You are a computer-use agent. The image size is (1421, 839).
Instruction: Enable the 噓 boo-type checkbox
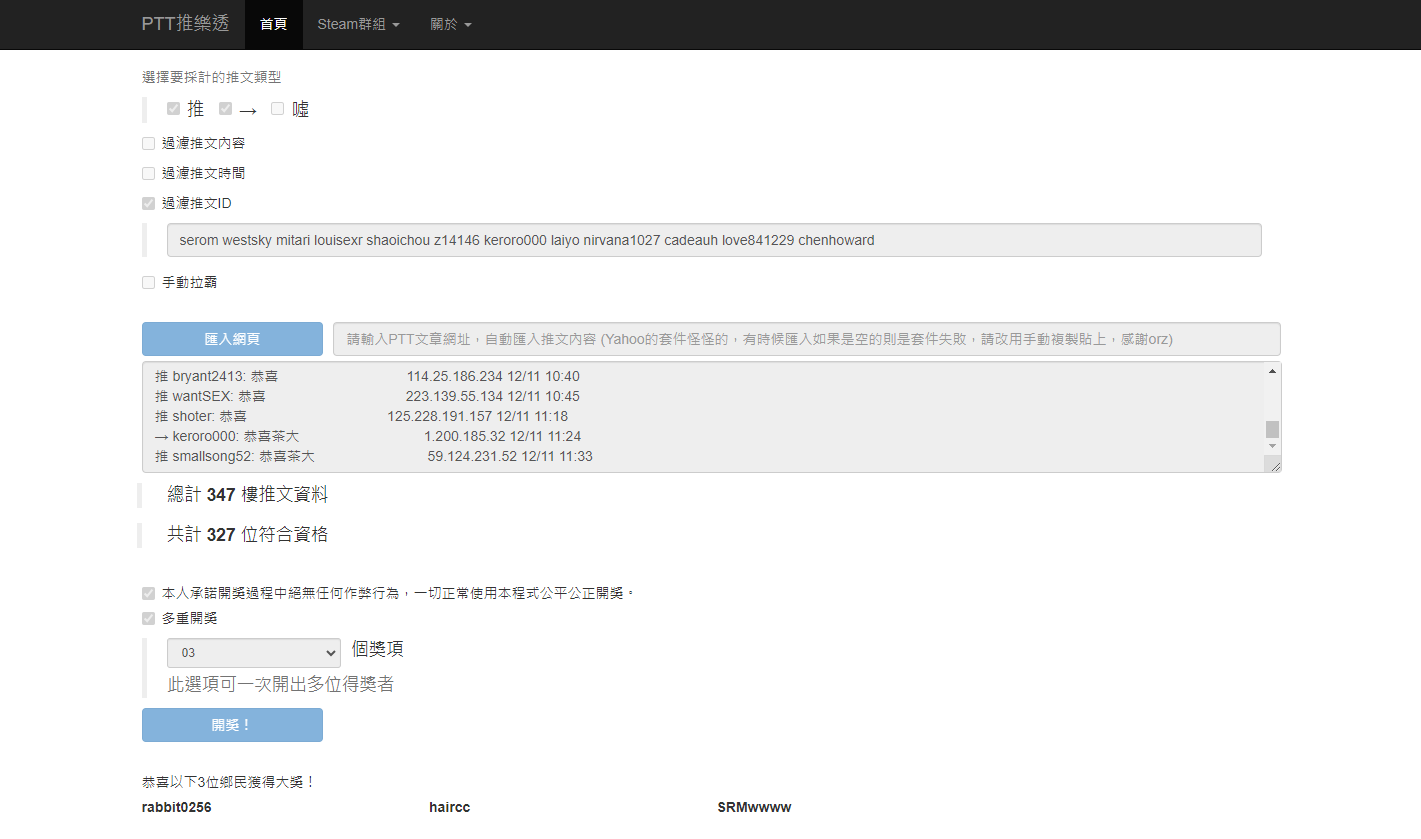[278, 109]
